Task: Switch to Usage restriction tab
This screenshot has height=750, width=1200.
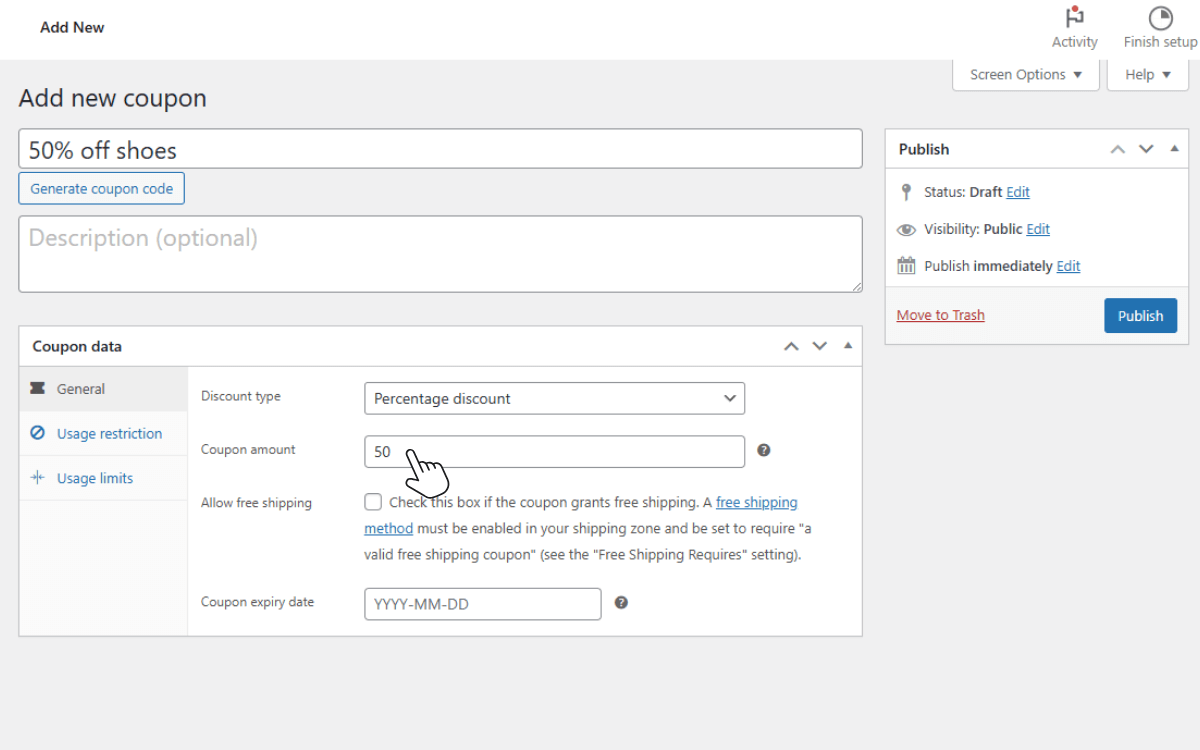Action: point(108,434)
